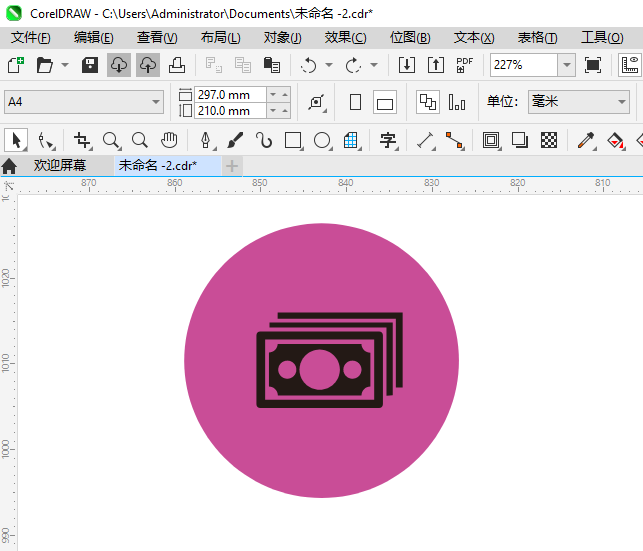Image resolution: width=643 pixels, height=551 pixels.
Task: Open the Redo history dropdown arrow
Action: click(374, 65)
